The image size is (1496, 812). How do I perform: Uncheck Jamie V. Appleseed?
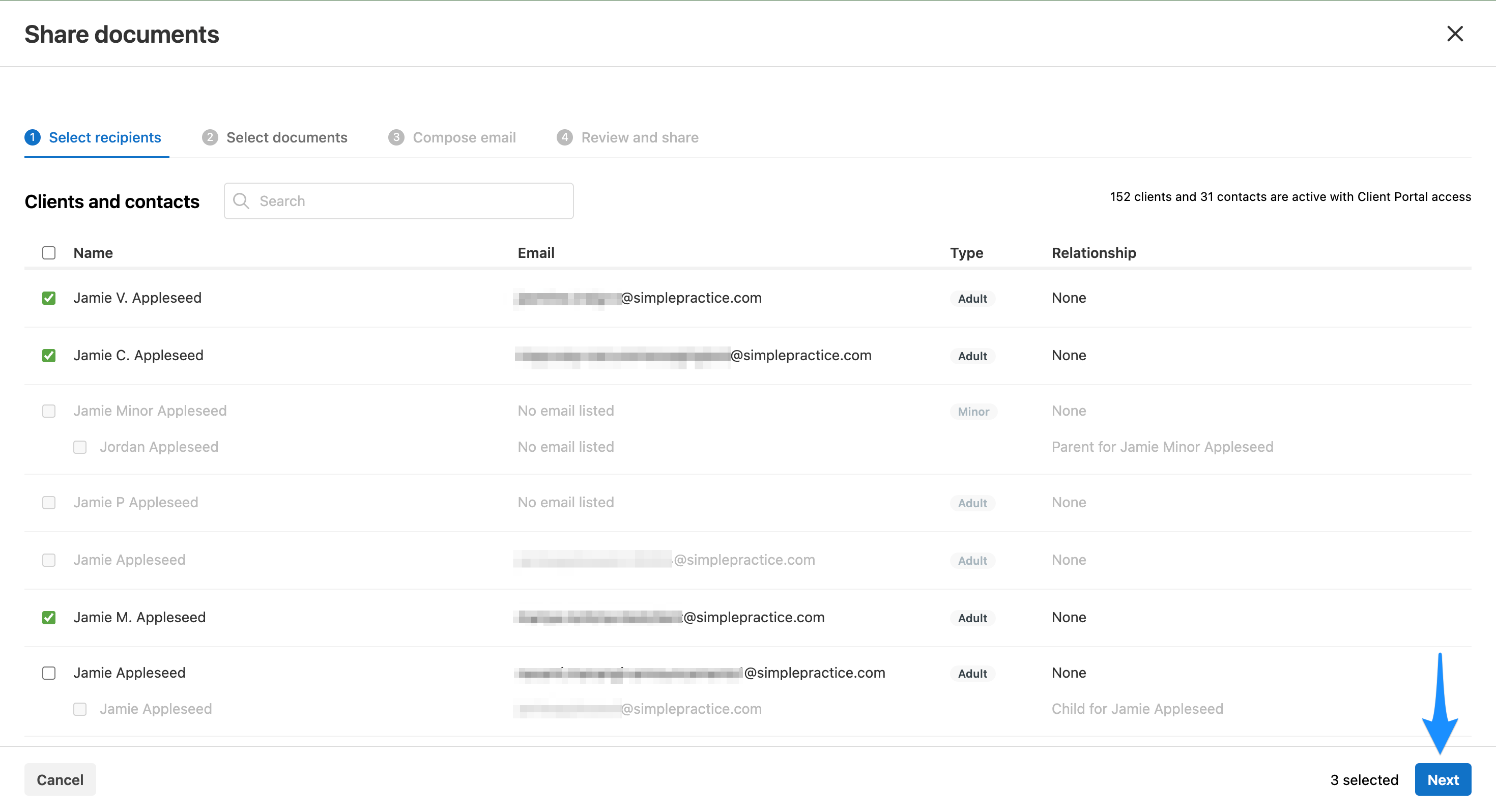point(49,298)
